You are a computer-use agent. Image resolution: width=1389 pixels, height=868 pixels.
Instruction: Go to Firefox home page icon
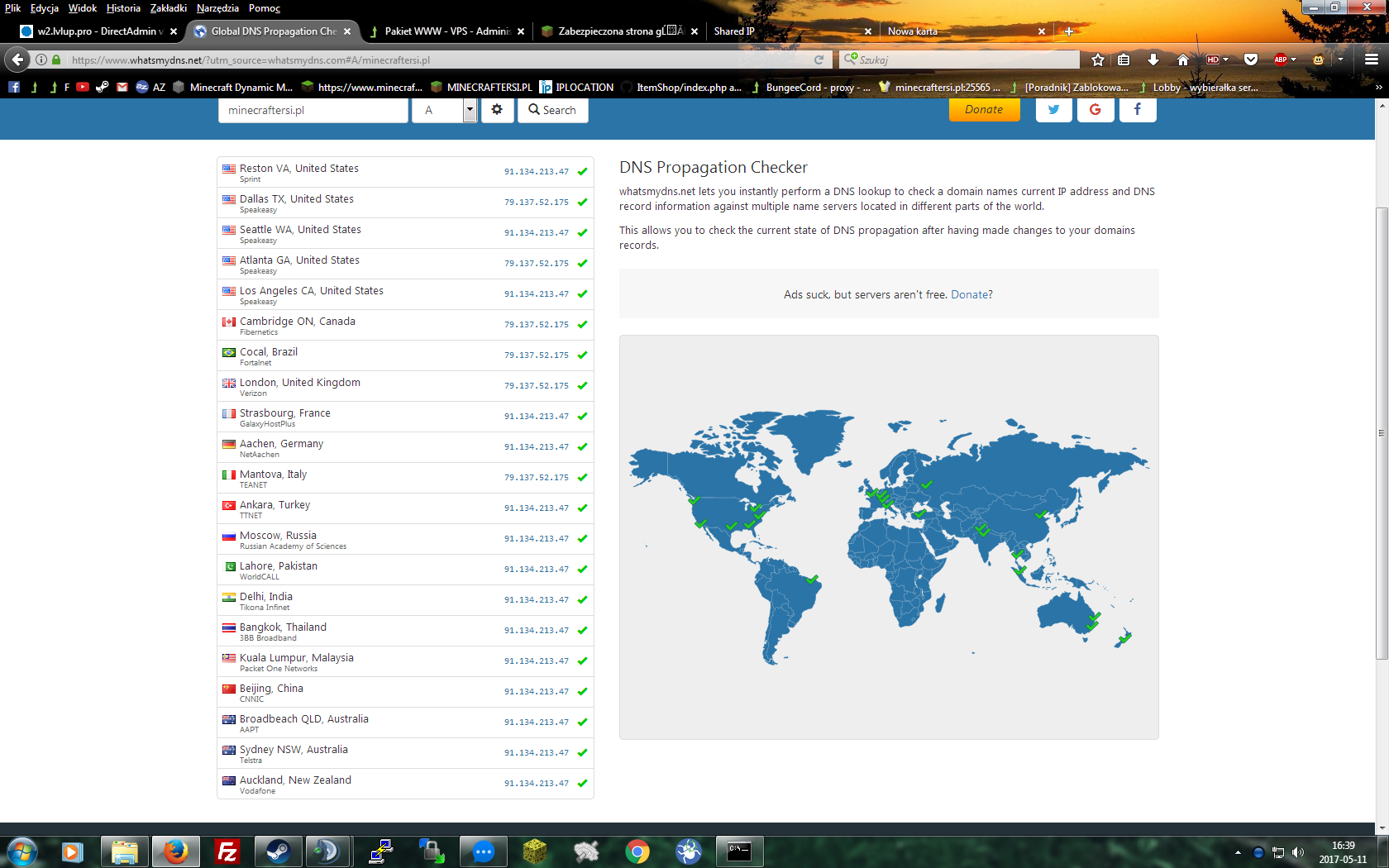click(1183, 60)
